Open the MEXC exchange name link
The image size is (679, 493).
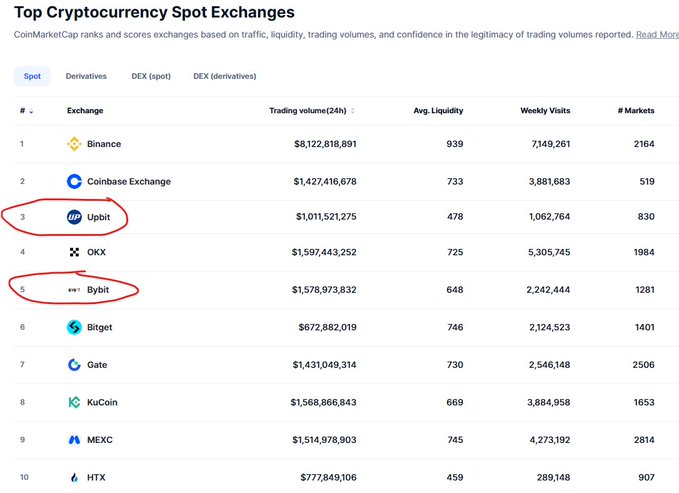coord(100,440)
